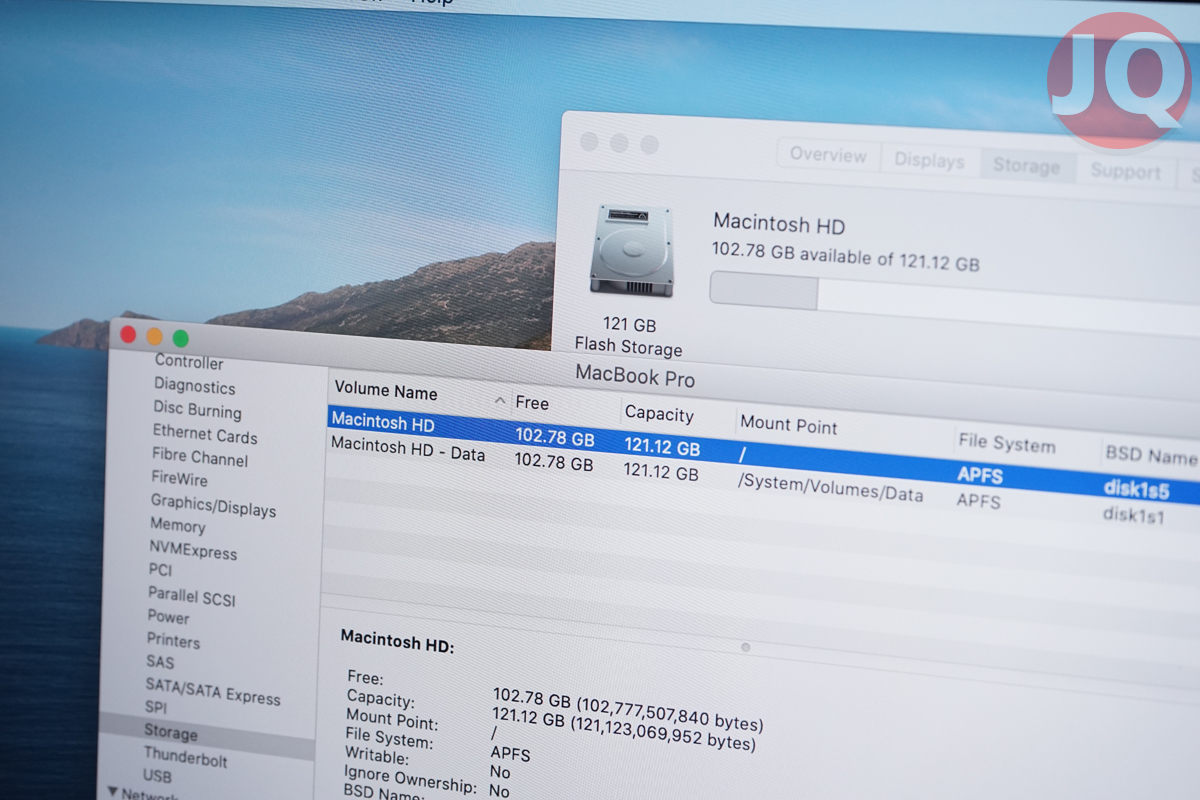Click the 'Flash Storage' label under the disk icon
Viewport: 1200px width, 800px height.
(628, 347)
